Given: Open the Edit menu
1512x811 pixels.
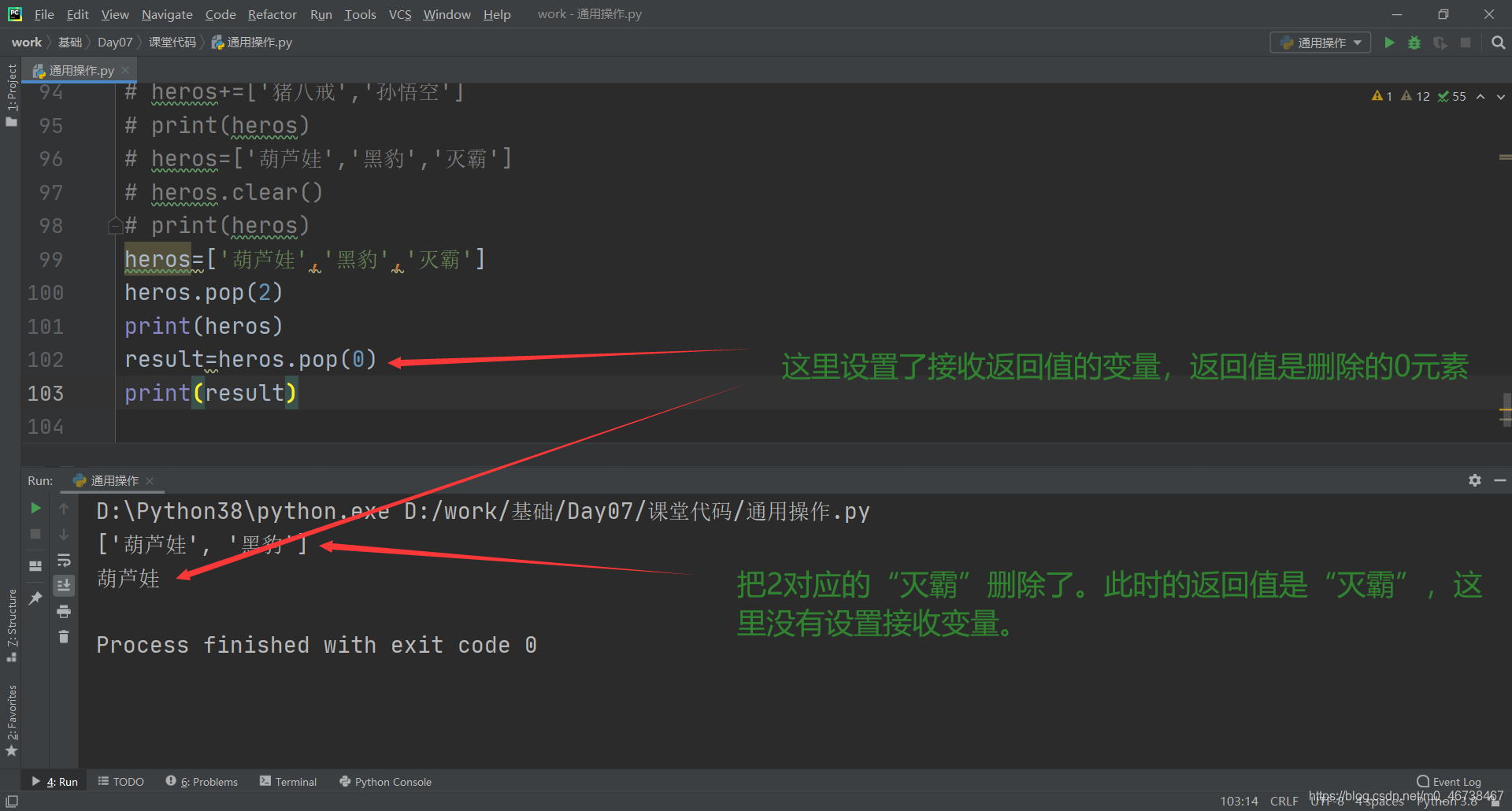Looking at the screenshot, I should 77,14.
